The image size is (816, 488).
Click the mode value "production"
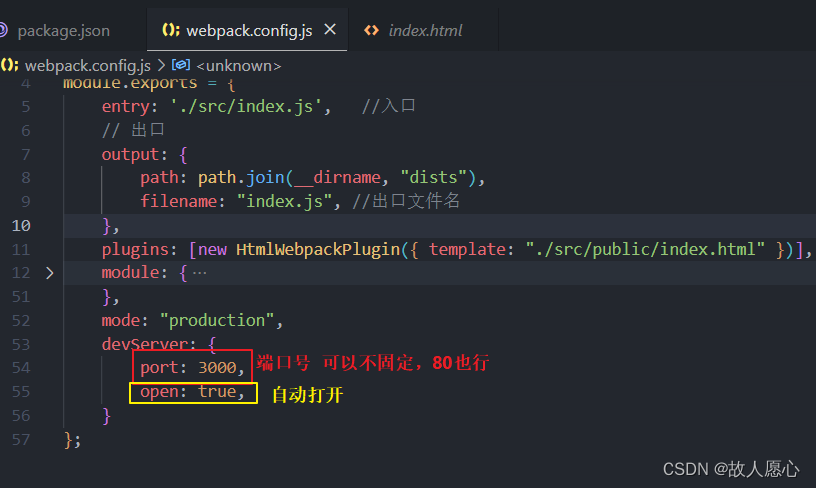pyautogui.click(x=217, y=320)
